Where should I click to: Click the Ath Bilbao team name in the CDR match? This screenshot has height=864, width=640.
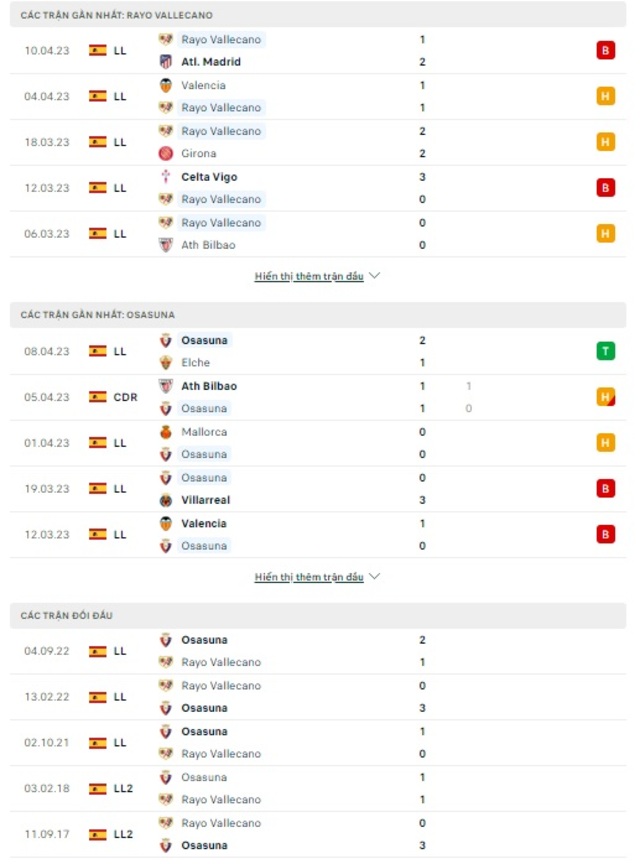click(209, 386)
